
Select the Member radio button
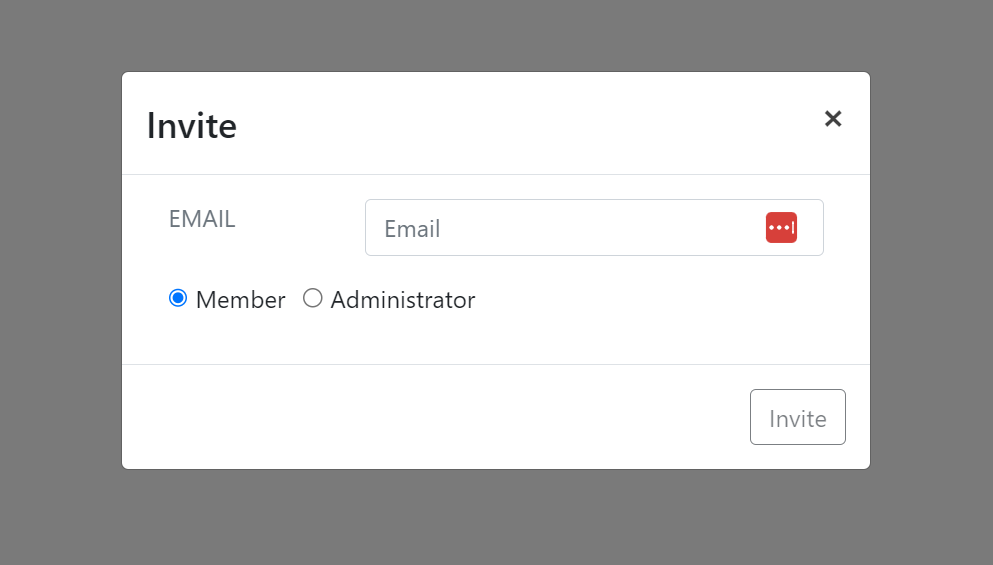[178, 298]
